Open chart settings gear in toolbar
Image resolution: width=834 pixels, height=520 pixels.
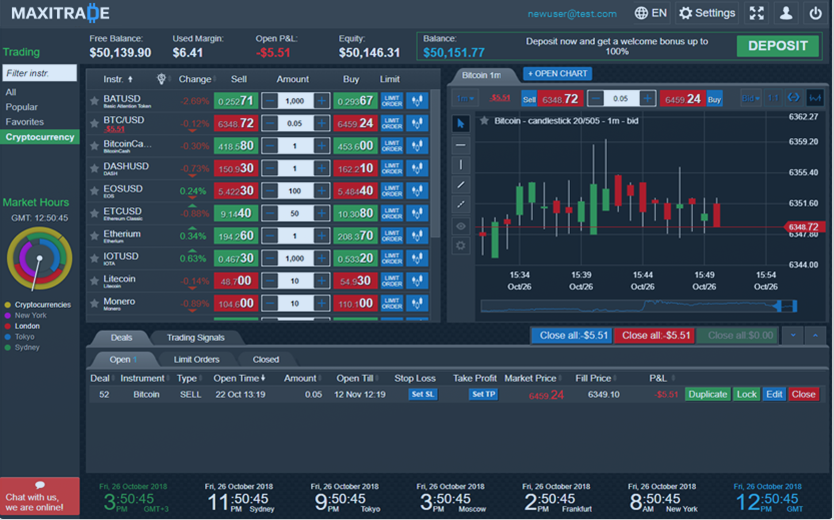tap(461, 246)
